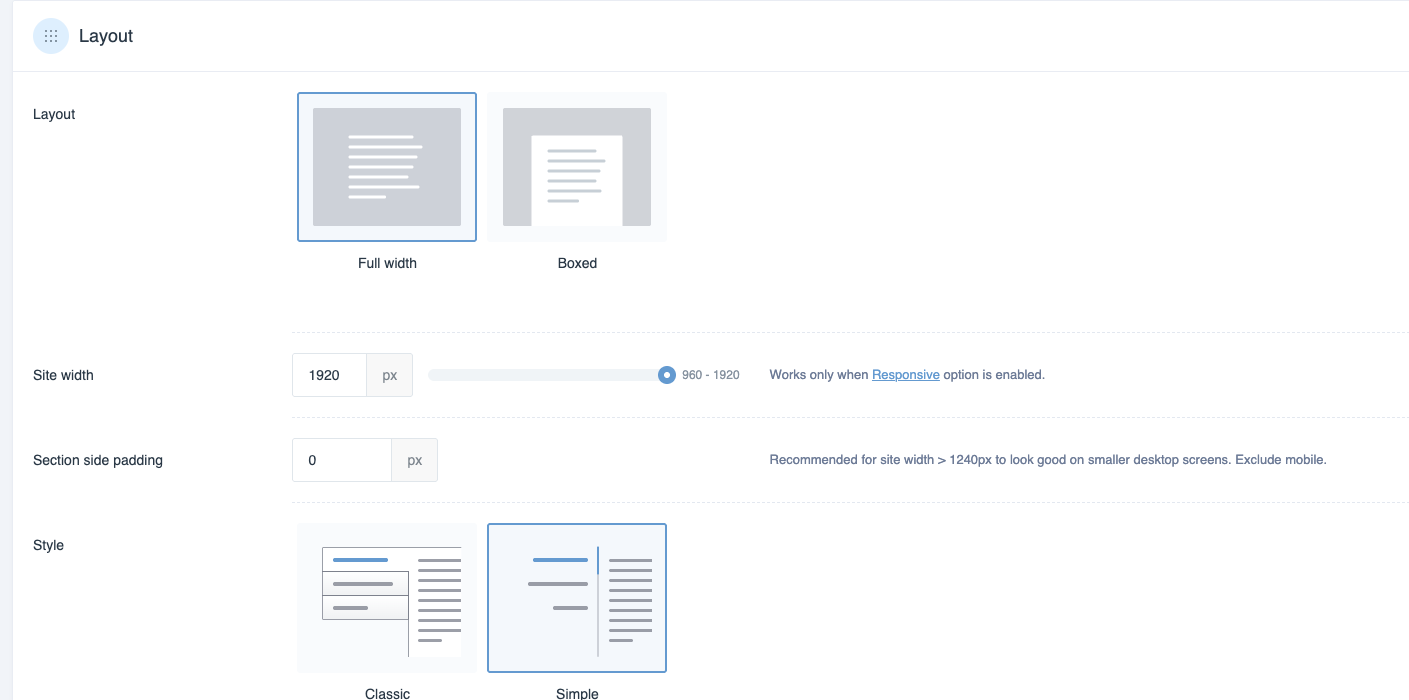
Task: Click the "960 - 1920" range text
Action: (711, 375)
